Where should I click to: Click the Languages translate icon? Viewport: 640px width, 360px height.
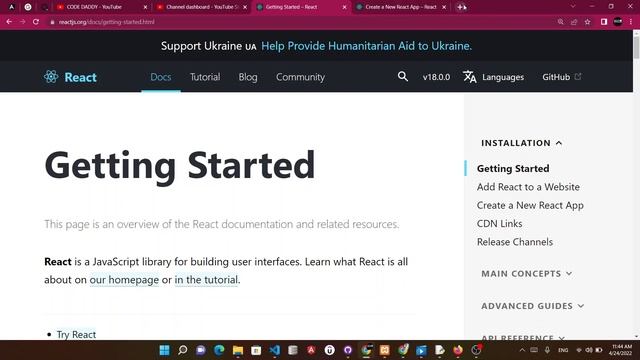[469, 77]
